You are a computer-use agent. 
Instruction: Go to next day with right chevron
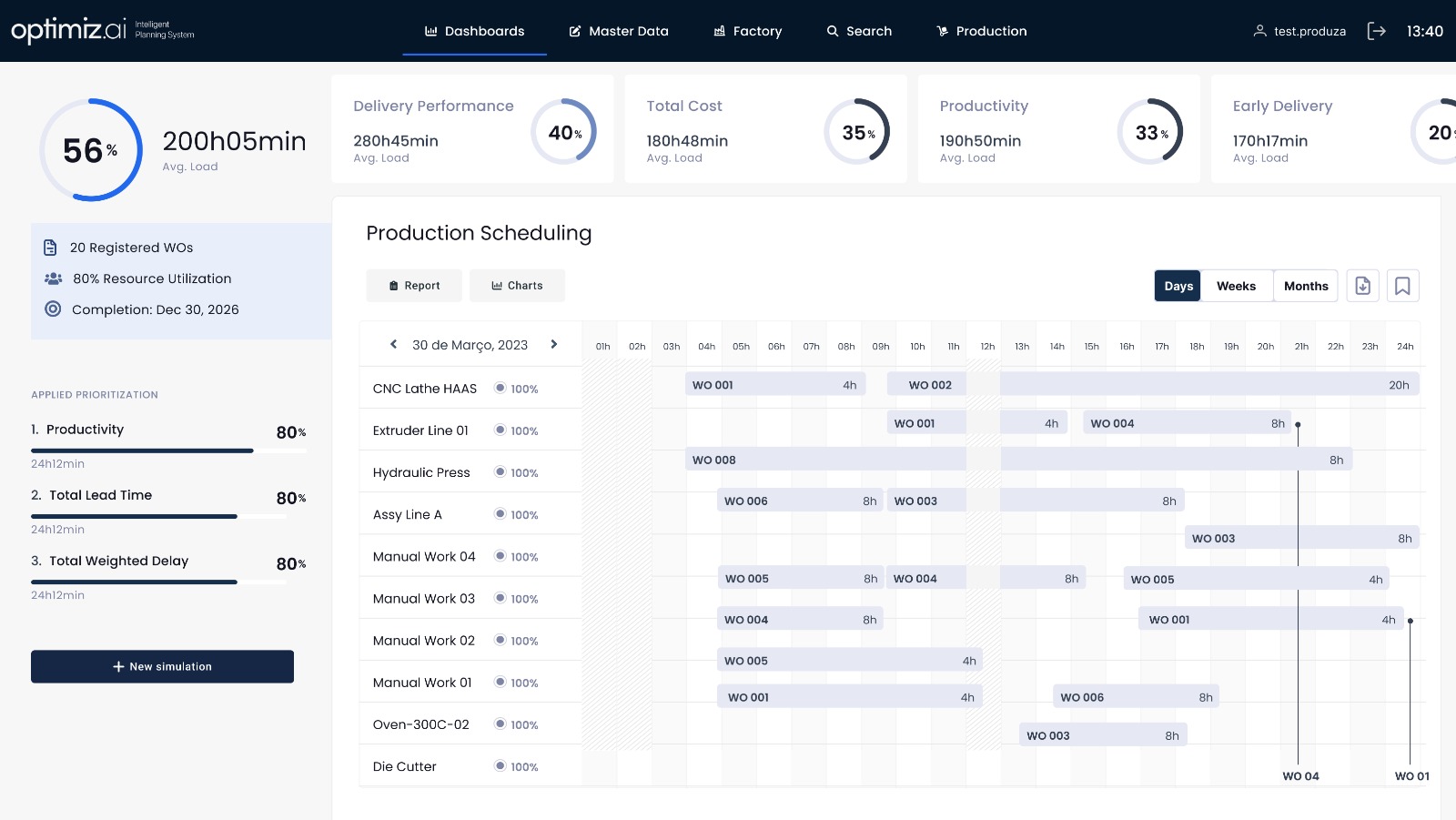(553, 344)
